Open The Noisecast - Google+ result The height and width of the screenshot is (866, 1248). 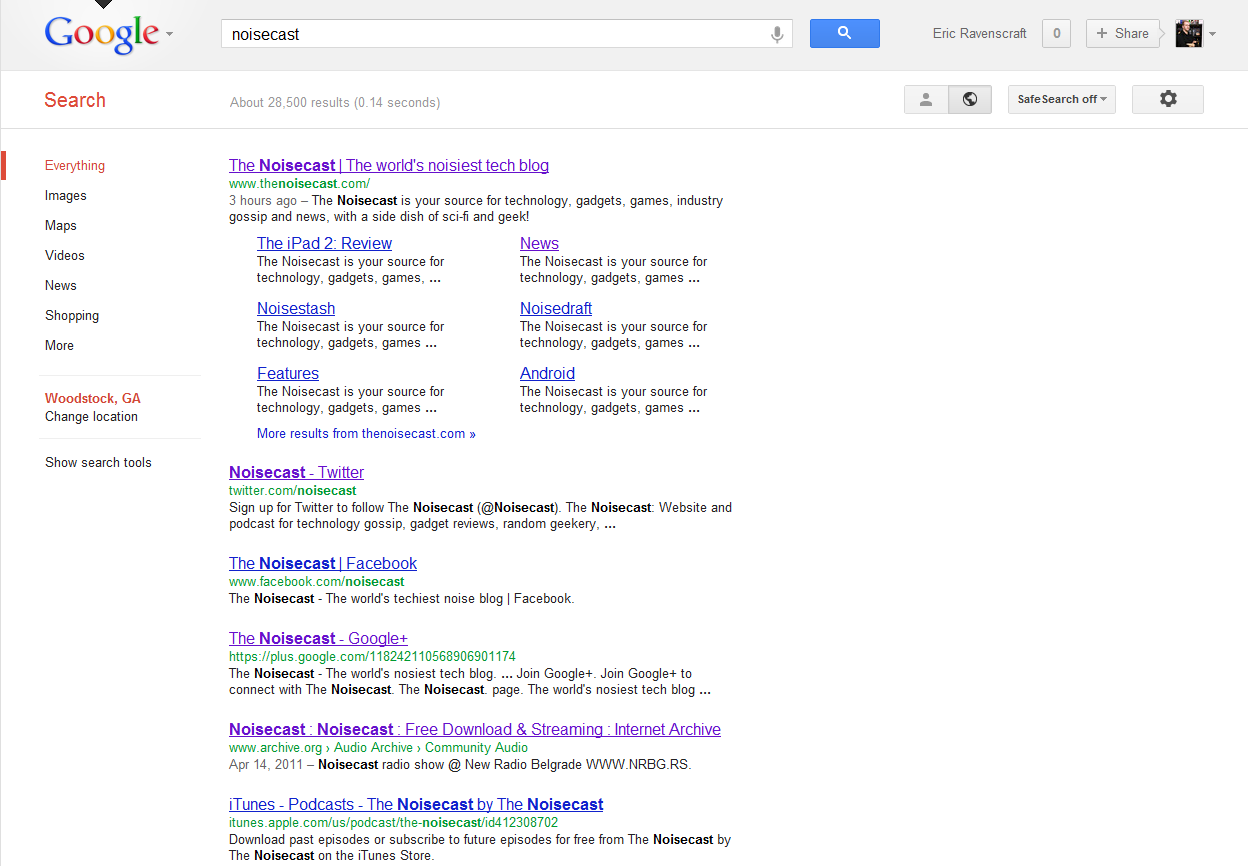[318, 639]
